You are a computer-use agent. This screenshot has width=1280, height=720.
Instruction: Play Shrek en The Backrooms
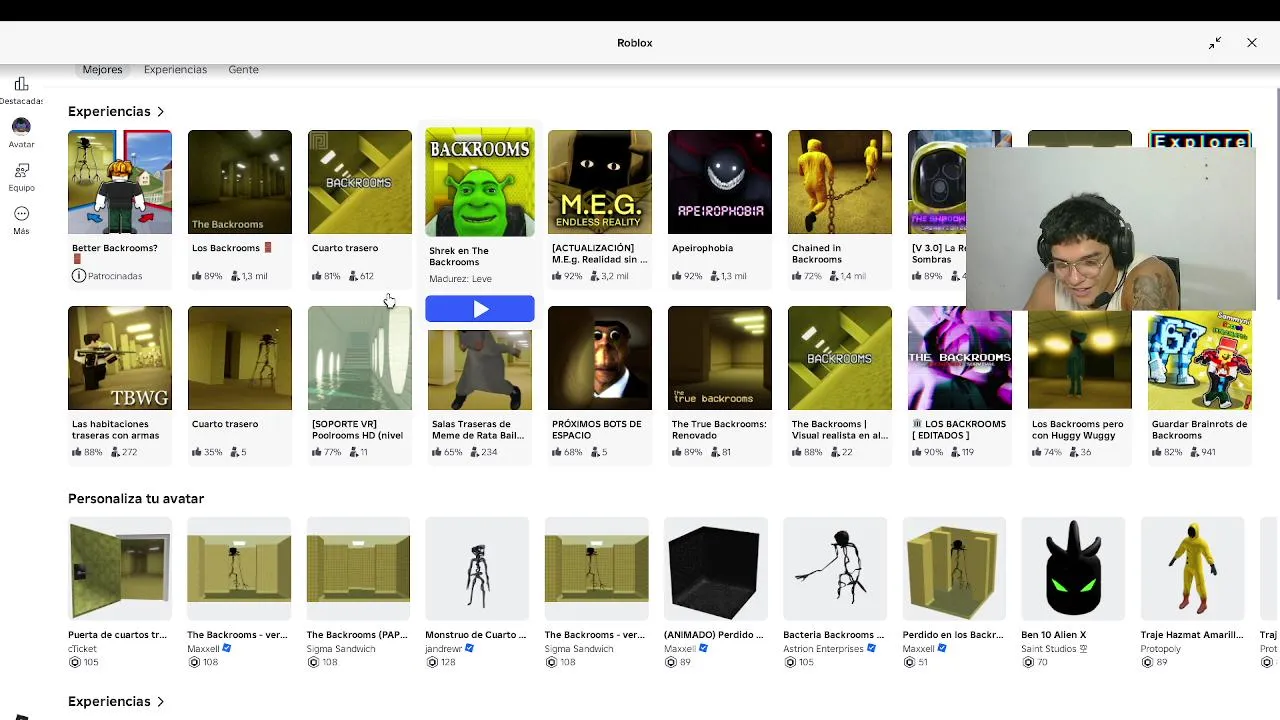click(x=480, y=309)
